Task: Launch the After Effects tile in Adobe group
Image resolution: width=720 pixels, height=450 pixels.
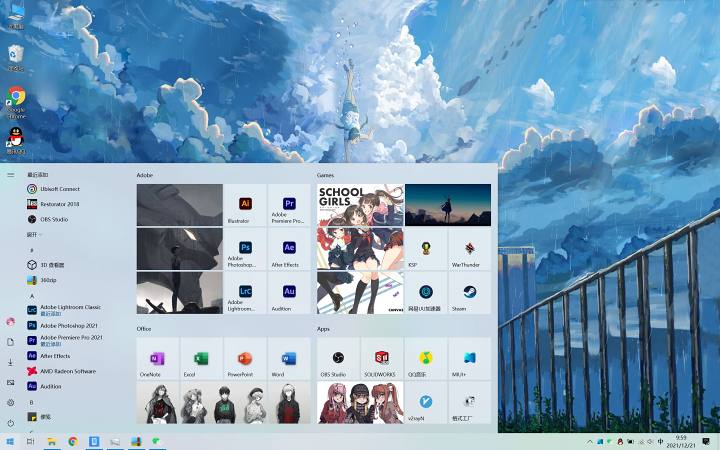Action: click(x=289, y=249)
